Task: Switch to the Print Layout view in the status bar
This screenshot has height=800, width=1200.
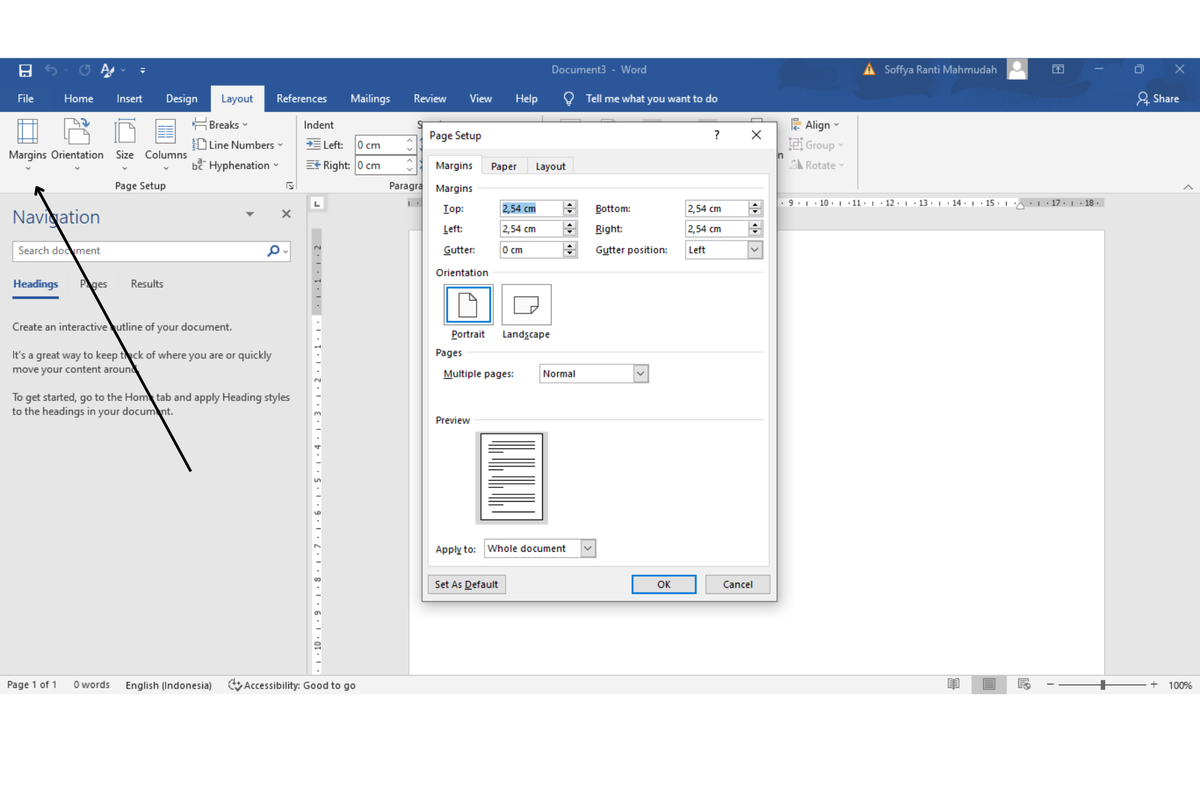Action: (x=989, y=685)
